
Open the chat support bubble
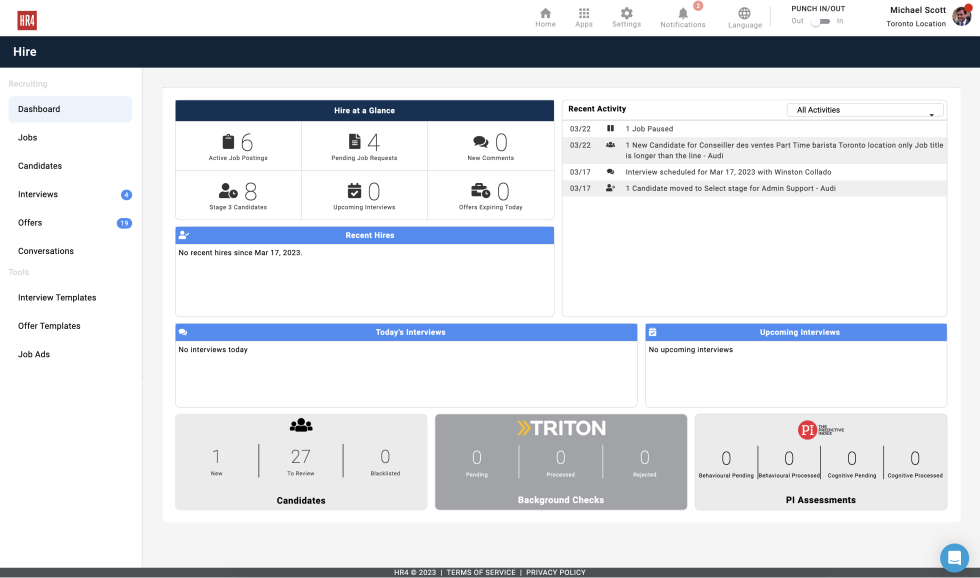[954, 557]
